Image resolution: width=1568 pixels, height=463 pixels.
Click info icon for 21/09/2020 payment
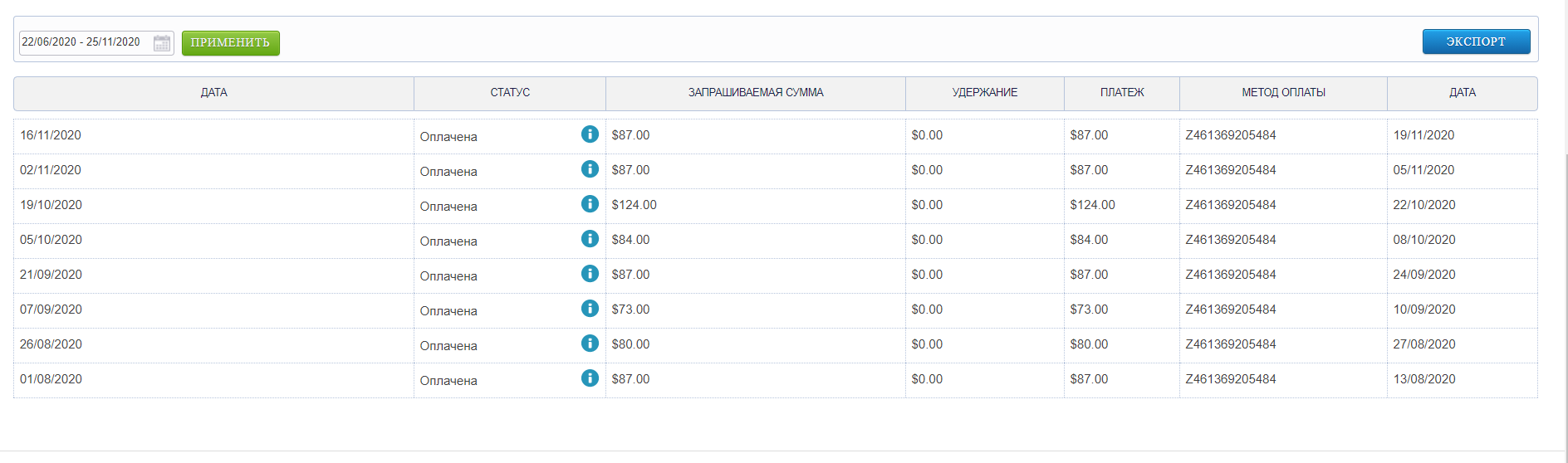point(590,274)
